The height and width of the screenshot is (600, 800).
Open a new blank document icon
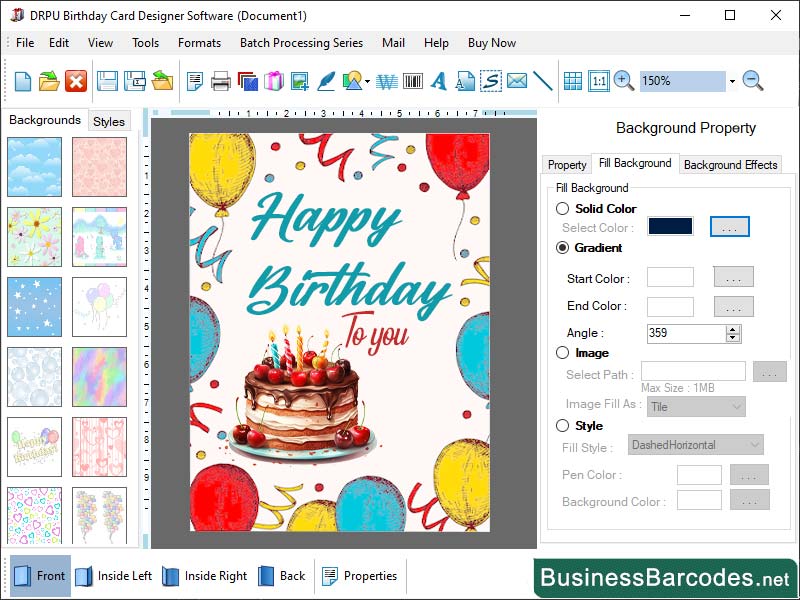22,82
